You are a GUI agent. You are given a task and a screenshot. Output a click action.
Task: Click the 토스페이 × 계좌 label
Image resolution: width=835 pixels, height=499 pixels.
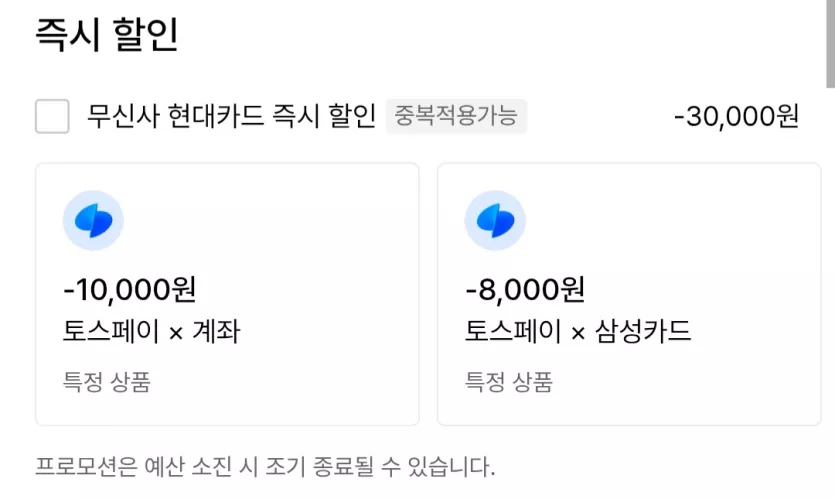(152, 331)
